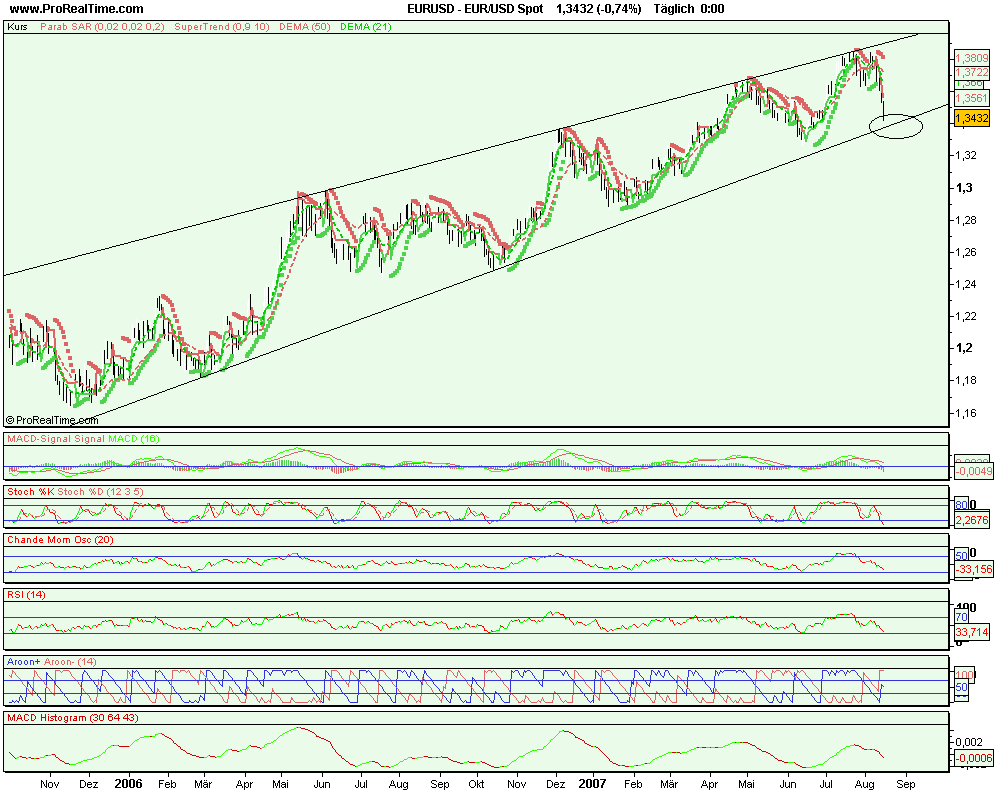This screenshot has height=800, width=1000.
Task: Open the MACD-Signal Signal MACD (16) panel label
Action: [83, 439]
